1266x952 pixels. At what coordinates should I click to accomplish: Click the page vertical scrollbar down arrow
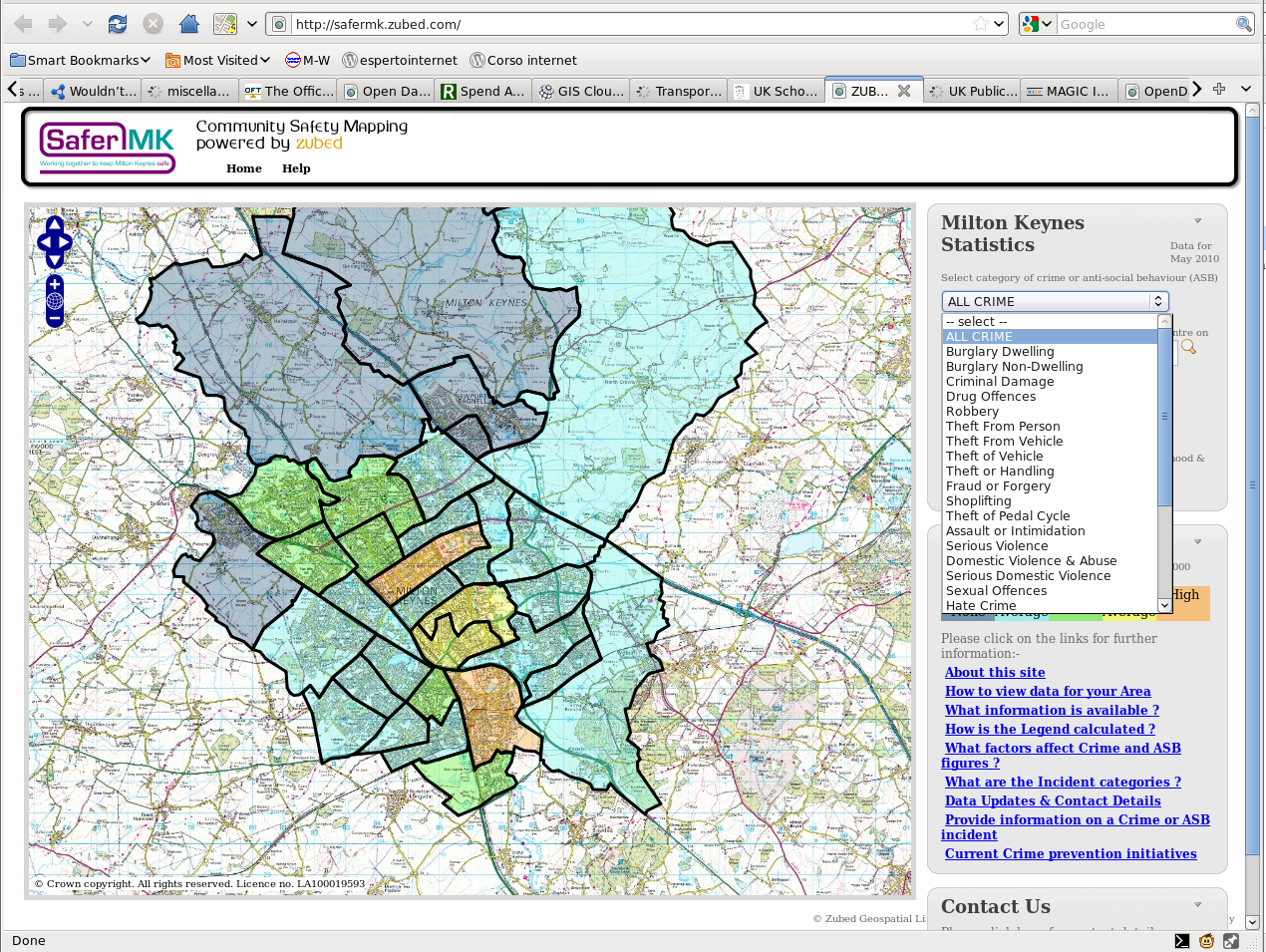[x=1253, y=922]
